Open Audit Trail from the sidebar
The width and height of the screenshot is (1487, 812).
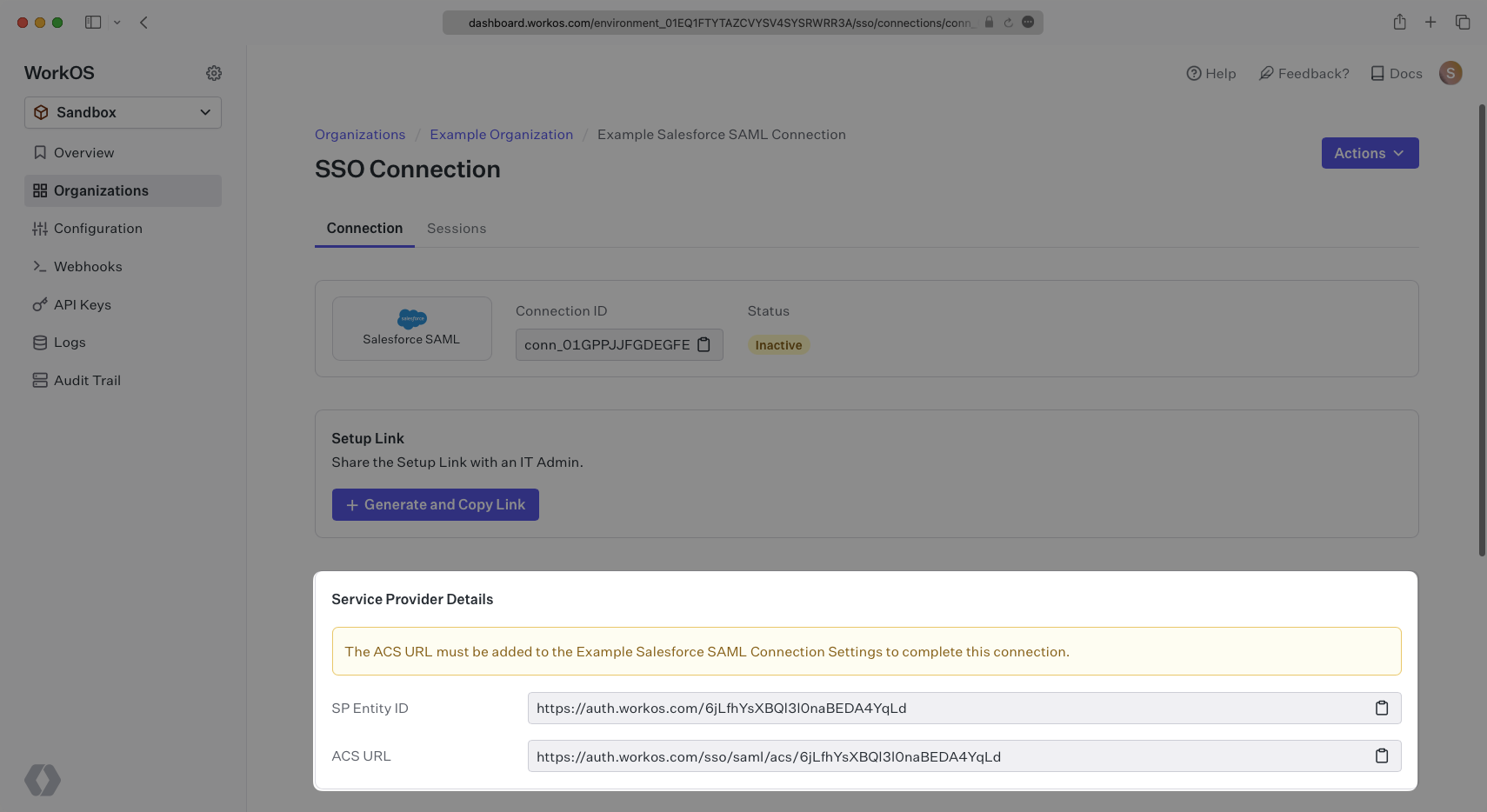pyautogui.click(x=39, y=380)
